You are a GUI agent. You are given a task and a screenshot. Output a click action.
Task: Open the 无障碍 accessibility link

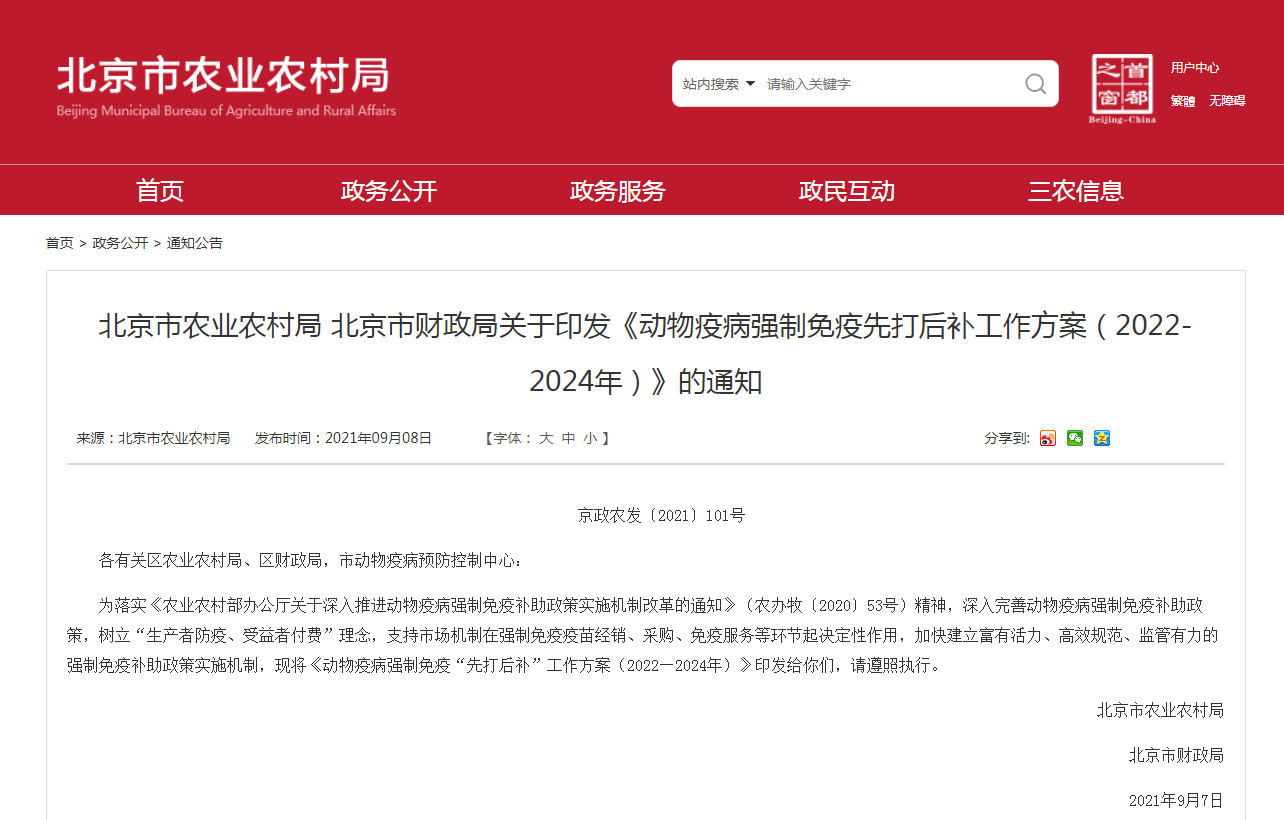tap(1227, 101)
